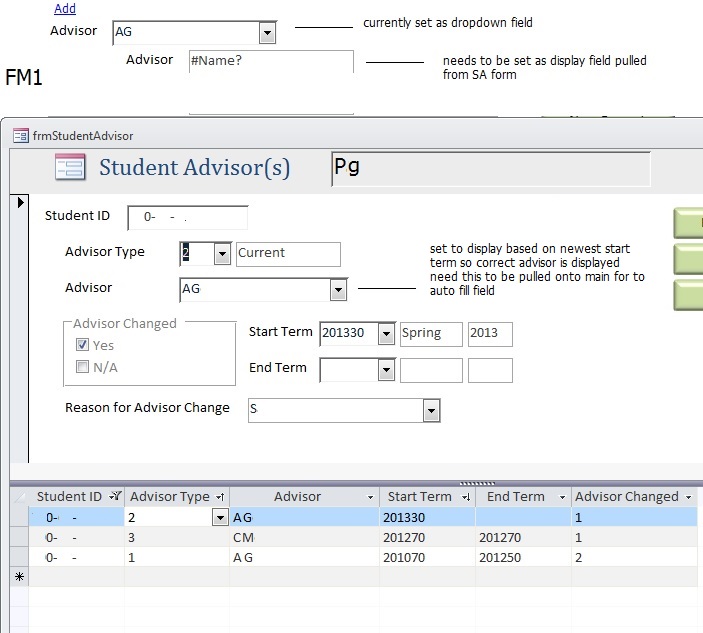Expand the Advisor Type combo box arrow
The image size is (703, 633).
[222, 254]
